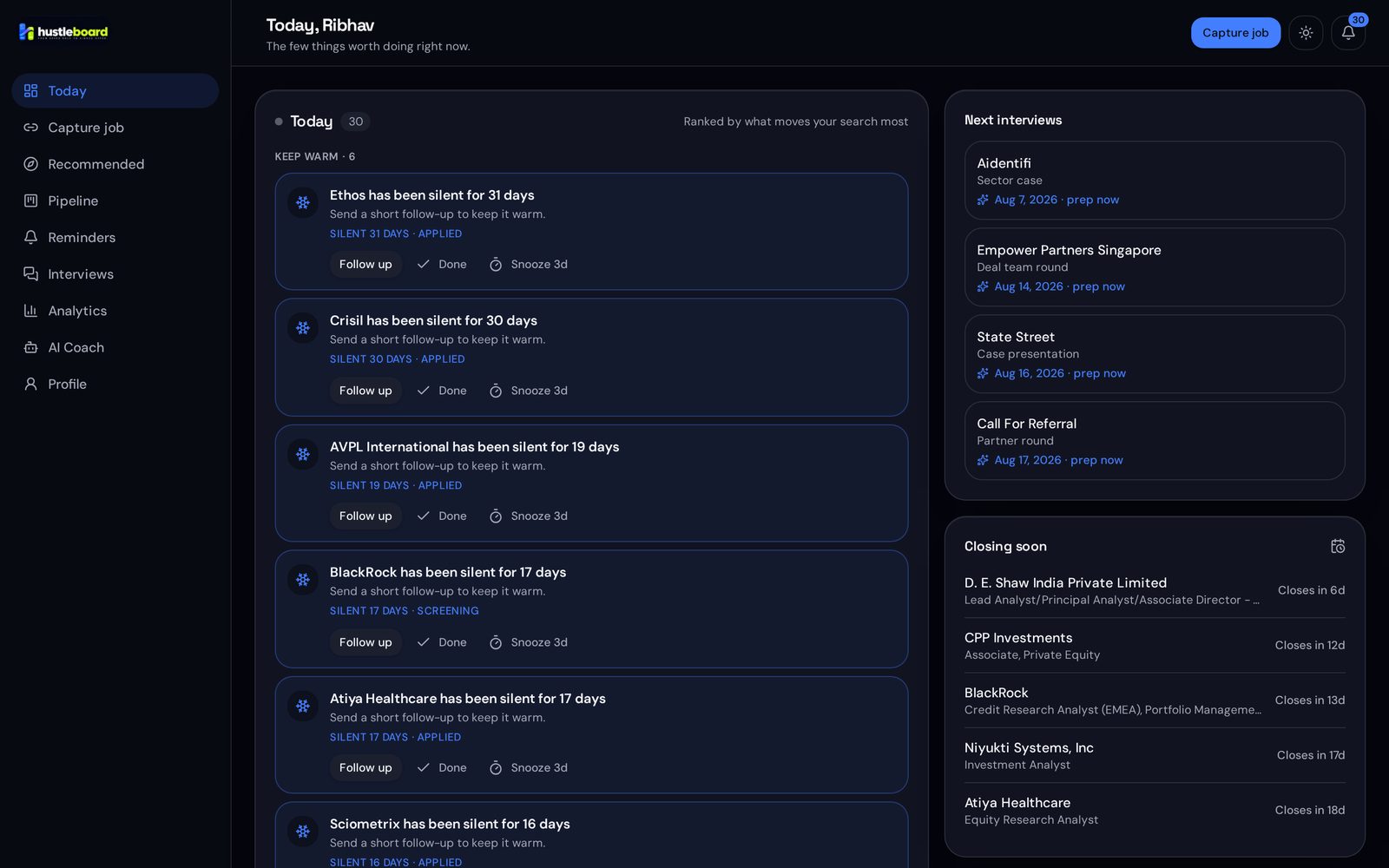Snooze Ethos reminder 3 days
Screen dimensions: 1389x868
click(528, 264)
